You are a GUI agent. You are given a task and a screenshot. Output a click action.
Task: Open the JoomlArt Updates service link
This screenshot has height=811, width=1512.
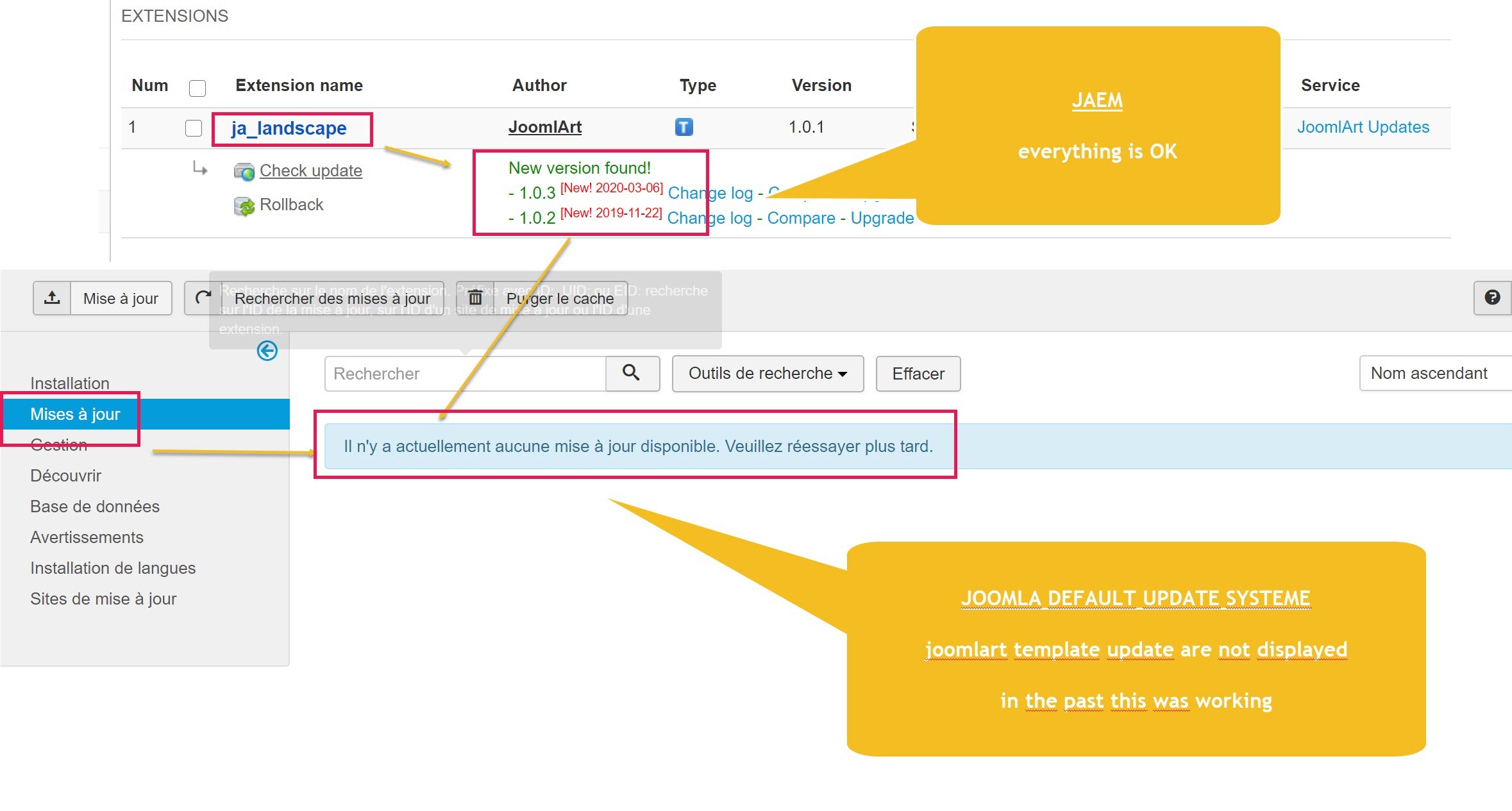pos(1363,127)
